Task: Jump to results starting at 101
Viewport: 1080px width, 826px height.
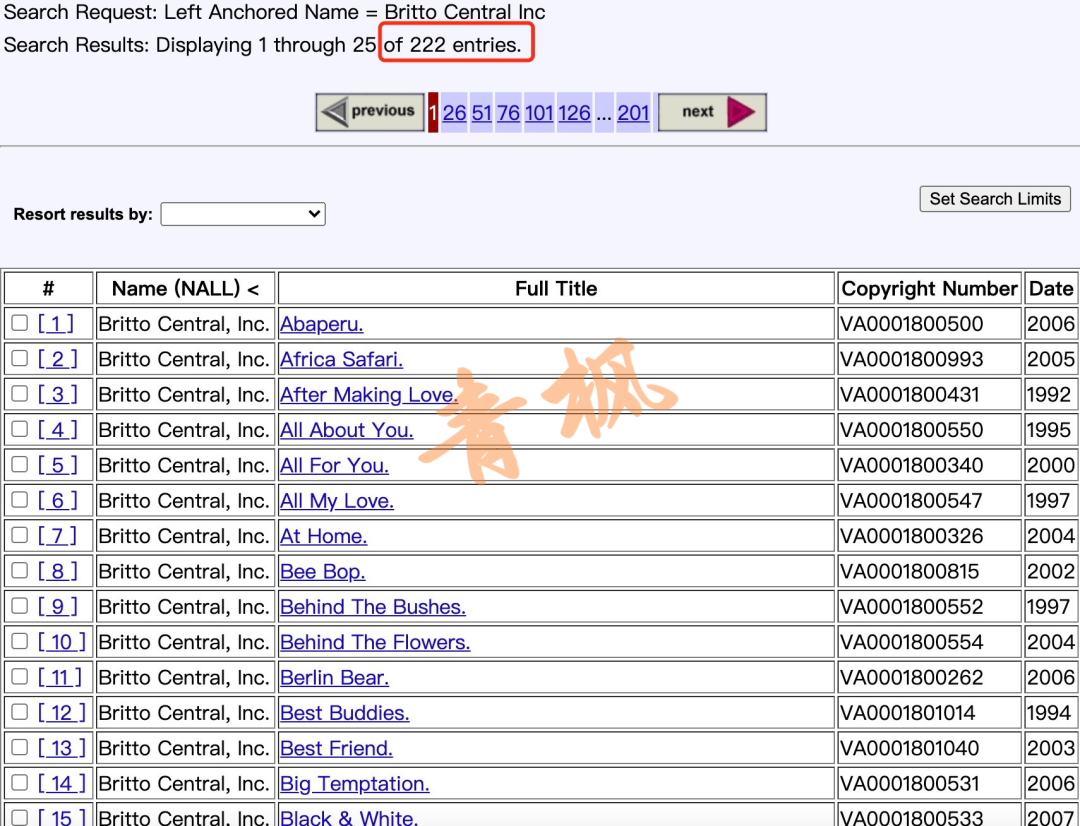Action: (x=539, y=112)
